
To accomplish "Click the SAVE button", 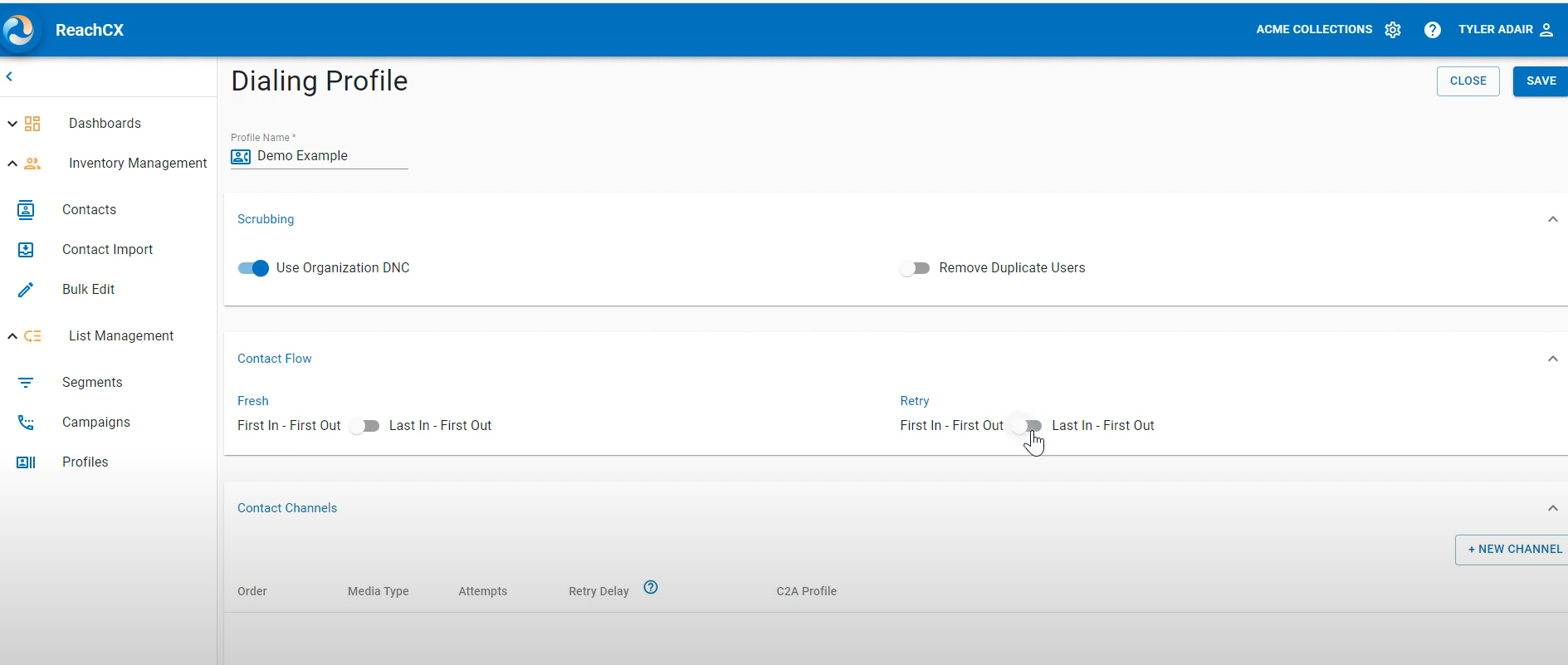I will (1541, 81).
